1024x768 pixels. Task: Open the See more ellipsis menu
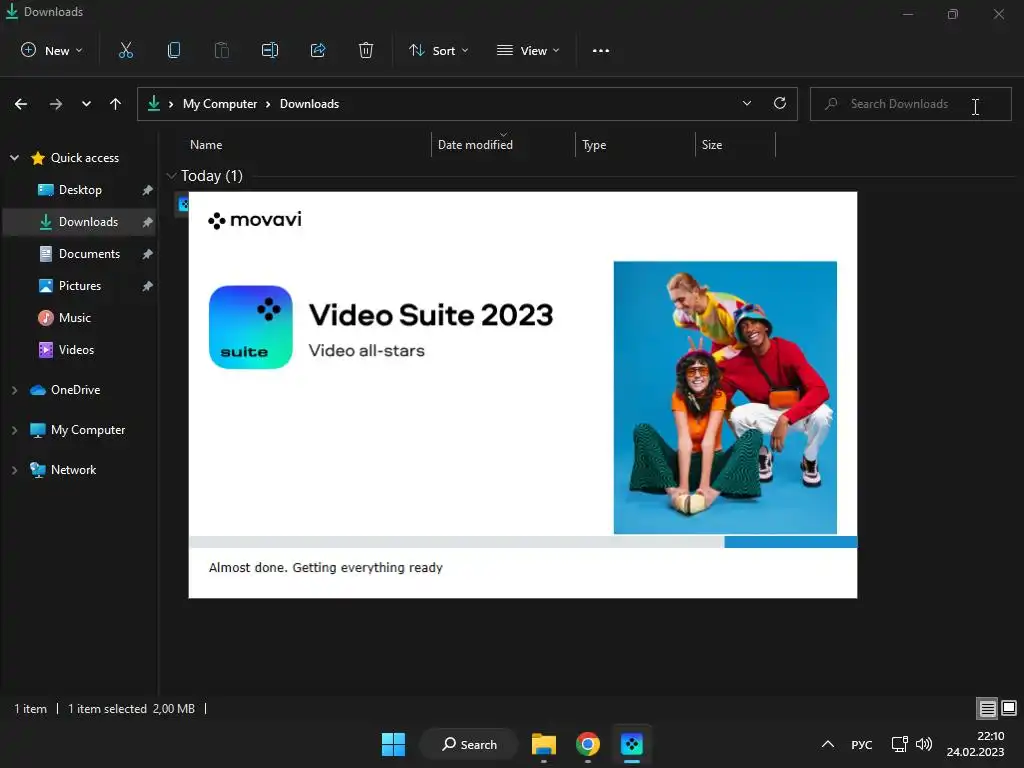(x=601, y=50)
